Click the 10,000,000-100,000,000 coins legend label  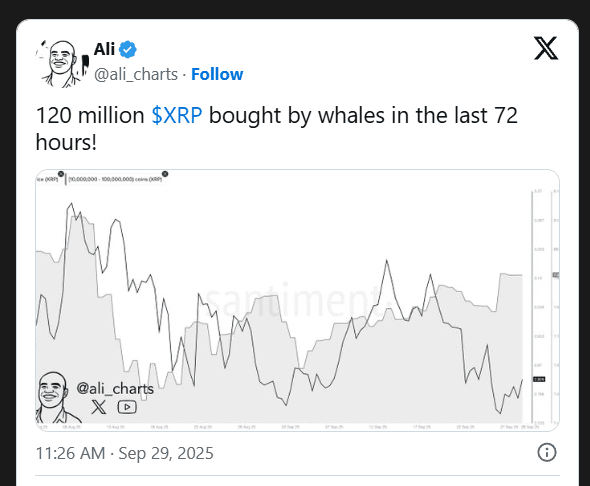(115, 179)
